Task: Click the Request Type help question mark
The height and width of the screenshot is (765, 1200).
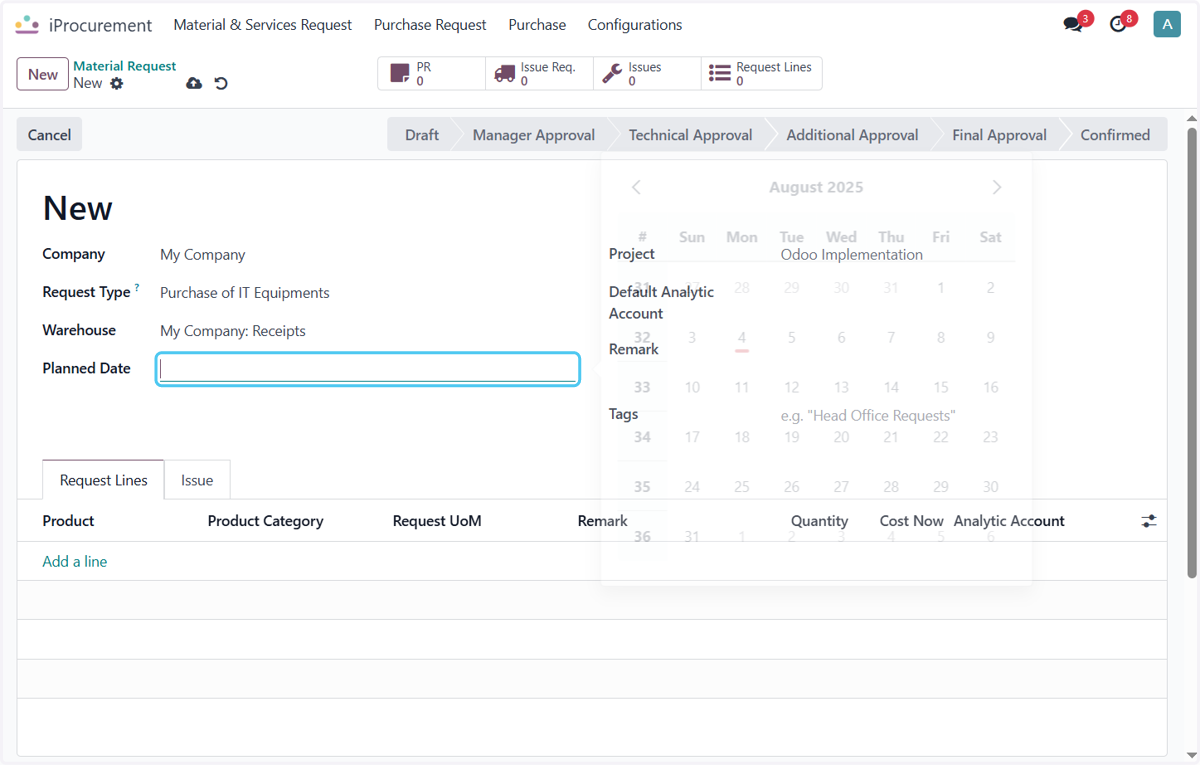Action: click(x=137, y=288)
